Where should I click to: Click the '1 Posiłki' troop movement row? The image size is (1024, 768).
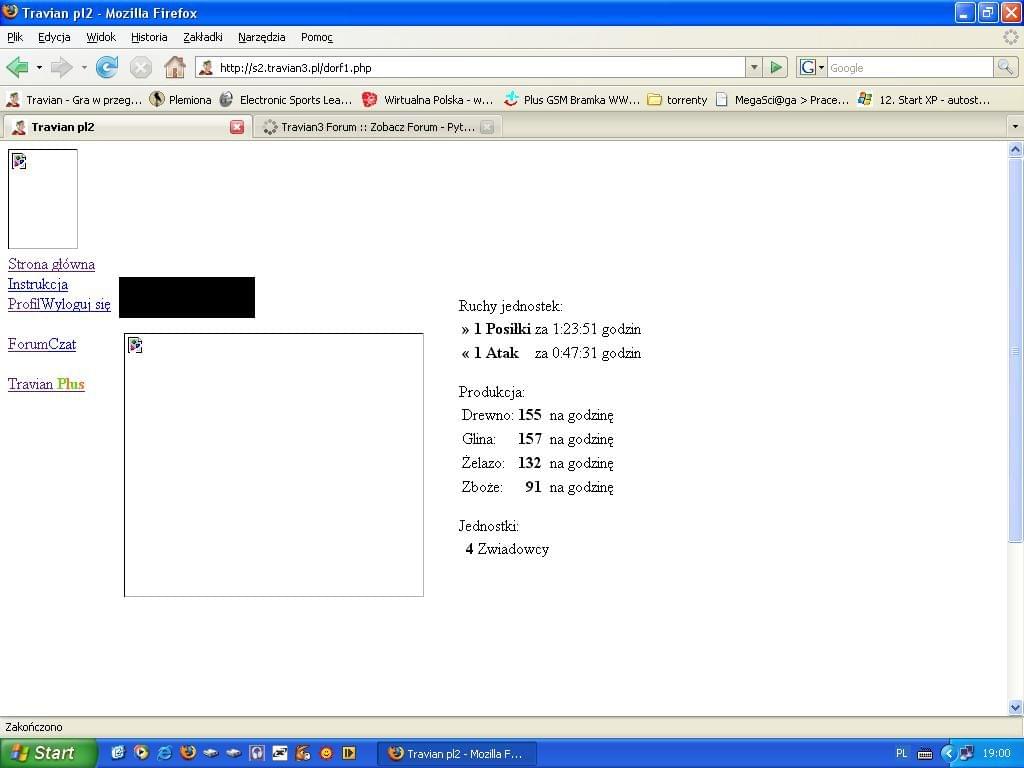tap(551, 329)
